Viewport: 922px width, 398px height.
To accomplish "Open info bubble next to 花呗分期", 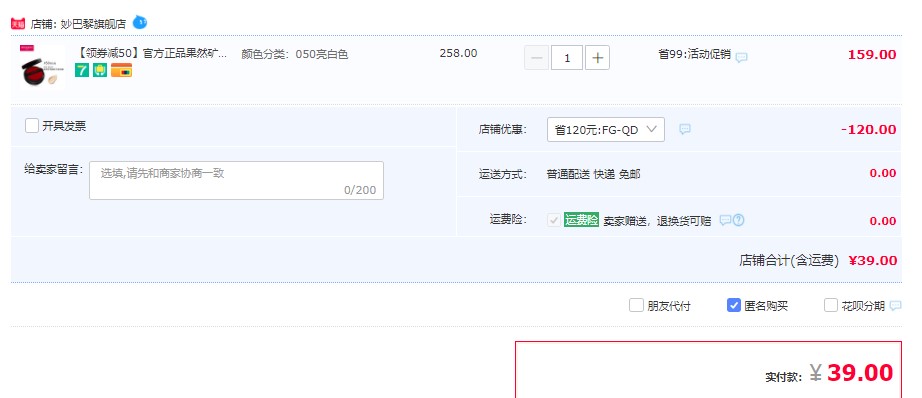I will point(895,306).
